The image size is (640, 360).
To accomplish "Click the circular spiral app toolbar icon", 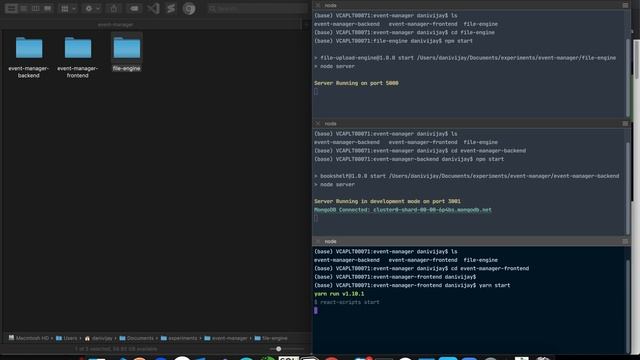I will click(189, 8).
